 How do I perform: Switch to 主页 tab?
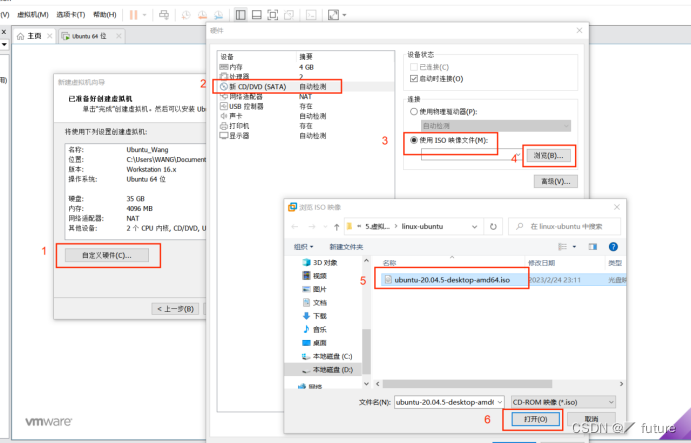[33, 36]
